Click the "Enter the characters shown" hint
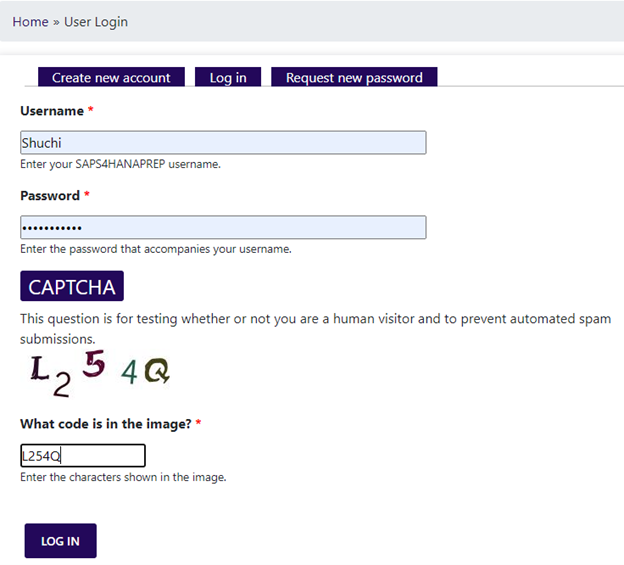Image resolution: width=624 pixels, height=565 pixels. tap(123, 477)
